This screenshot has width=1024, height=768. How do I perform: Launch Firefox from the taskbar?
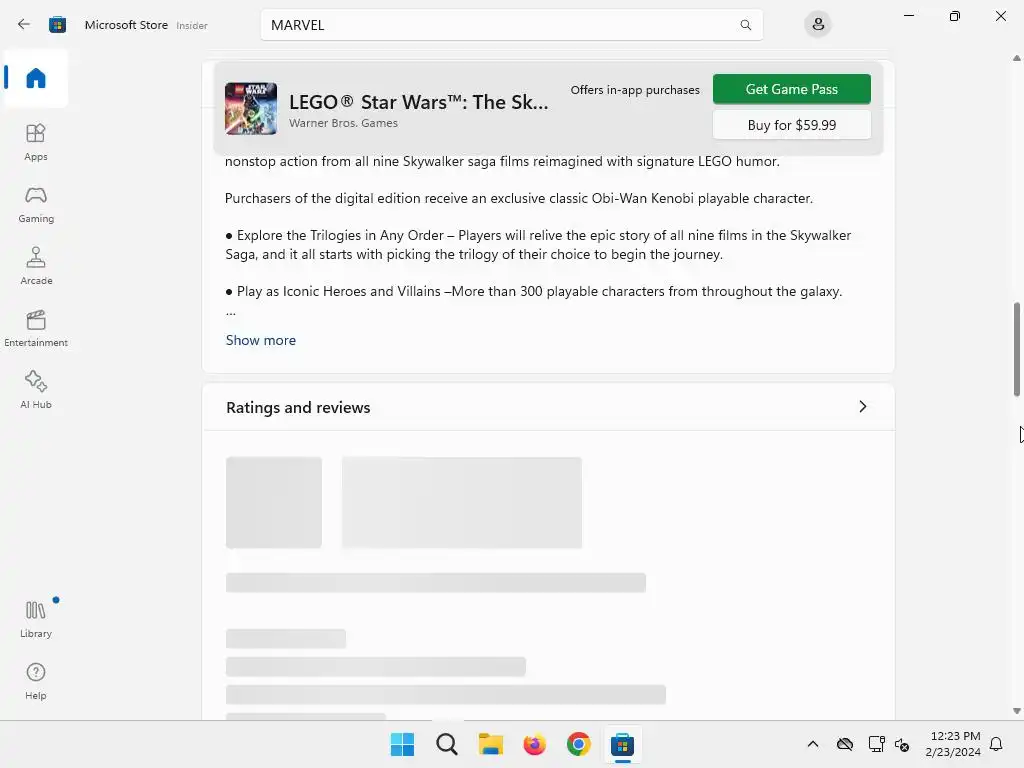pyautogui.click(x=534, y=744)
